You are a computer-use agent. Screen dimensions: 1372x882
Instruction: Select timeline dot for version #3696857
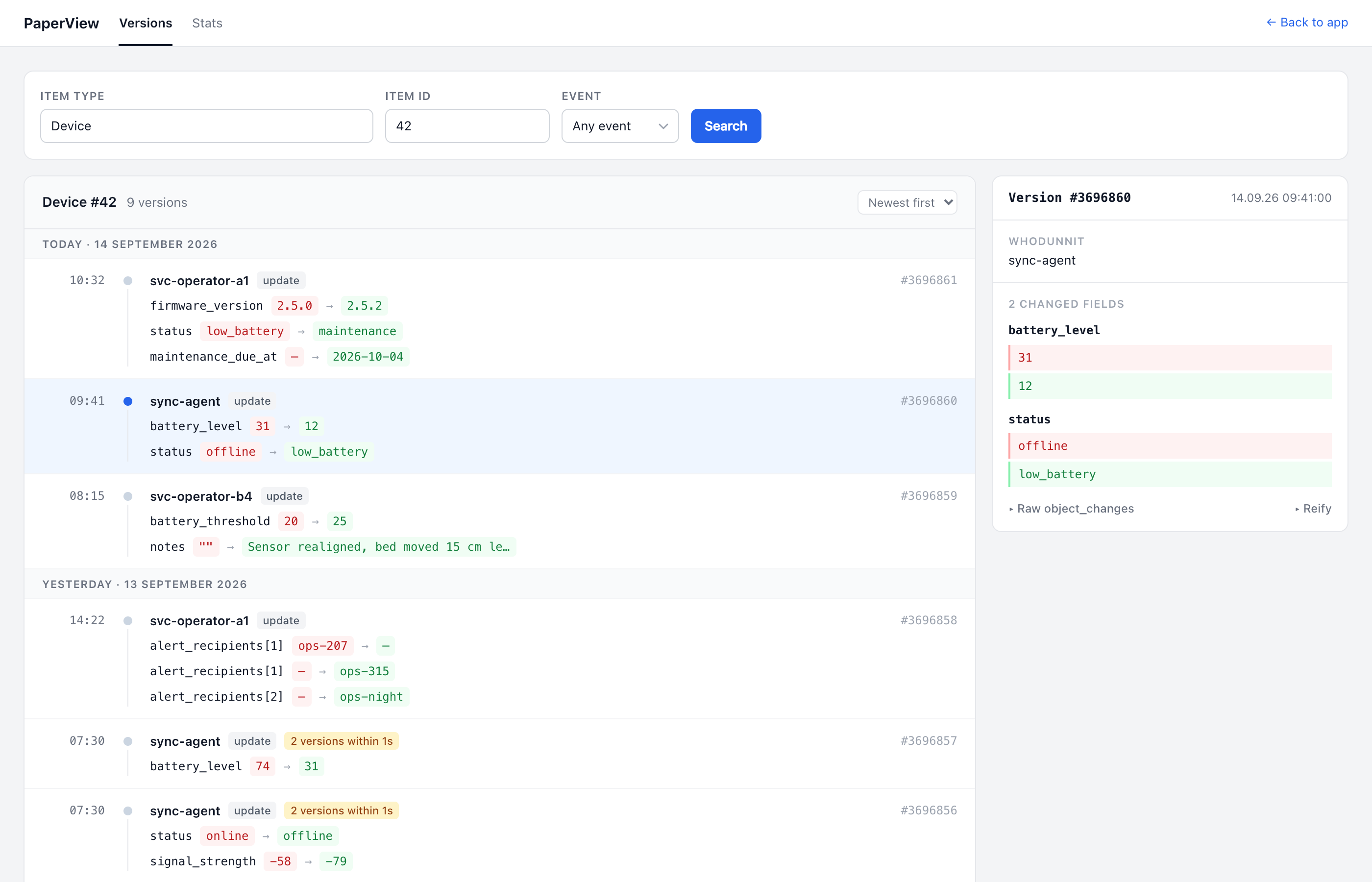(128, 742)
